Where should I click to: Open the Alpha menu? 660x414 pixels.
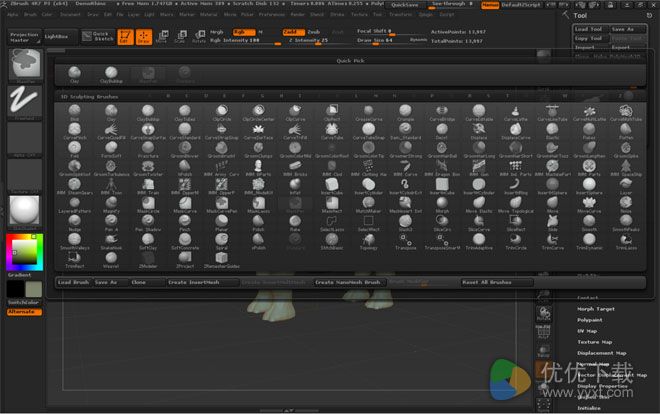[x=13, y=14]
